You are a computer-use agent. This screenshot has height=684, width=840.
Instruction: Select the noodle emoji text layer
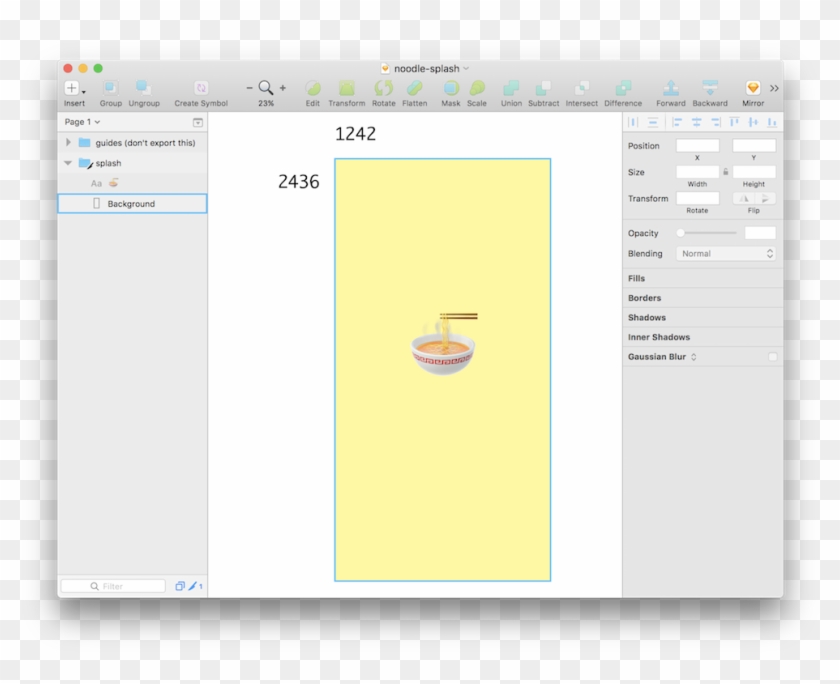pyautogui.click(x=132, y=183)
